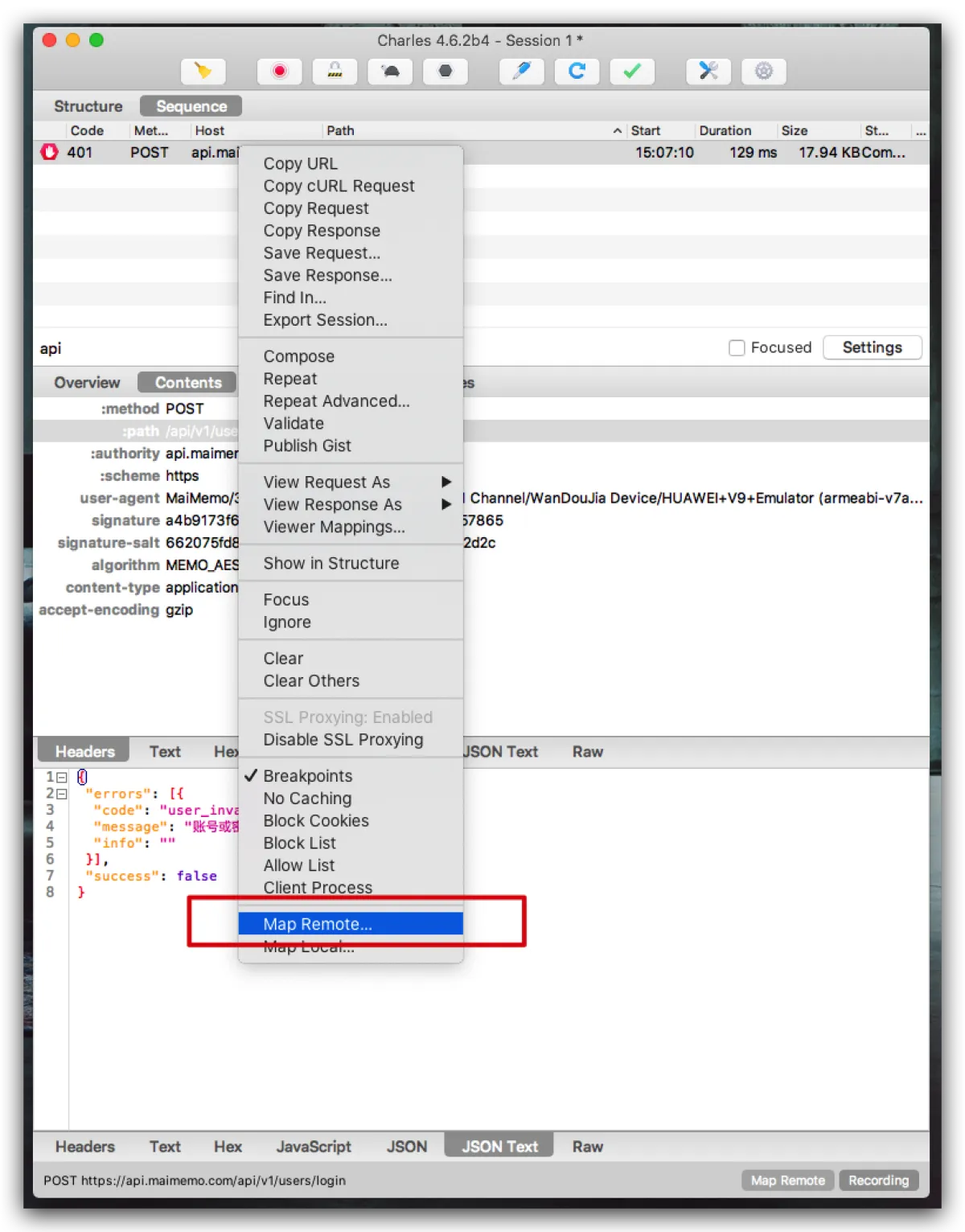Toggle breakpoints hexagon toolbar icon

445,72
